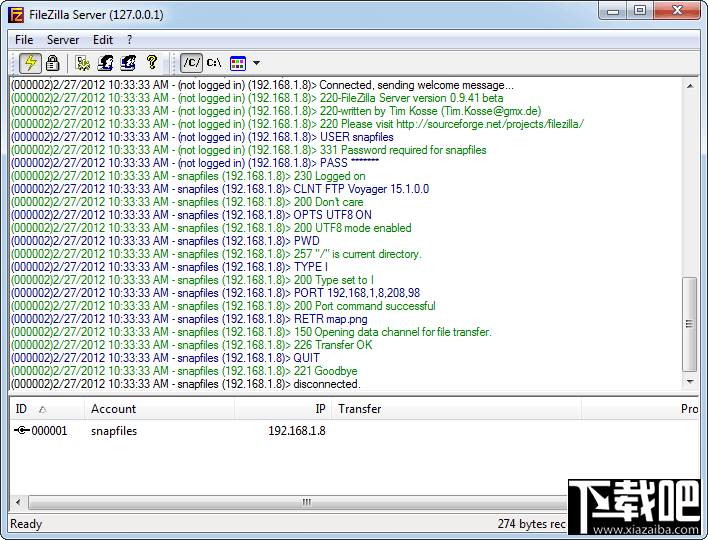
Task: Open the Users configuration icon
Action: point(105,63)
